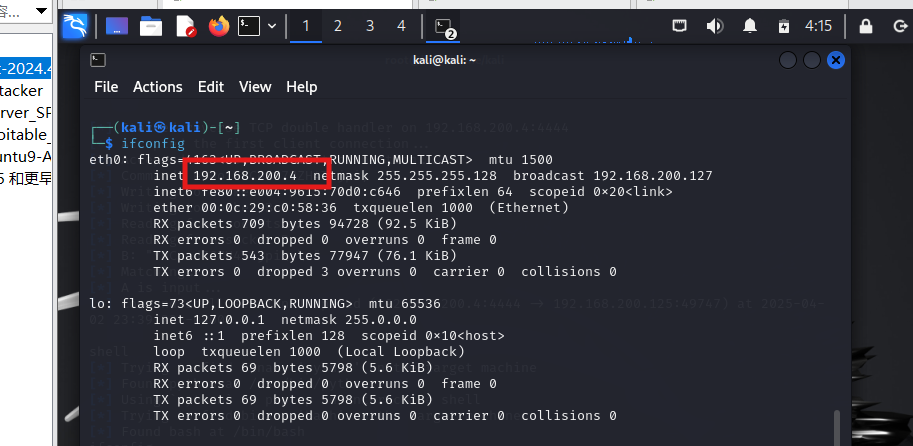Expand the dropdown arrow at top-left

[41, 11]
